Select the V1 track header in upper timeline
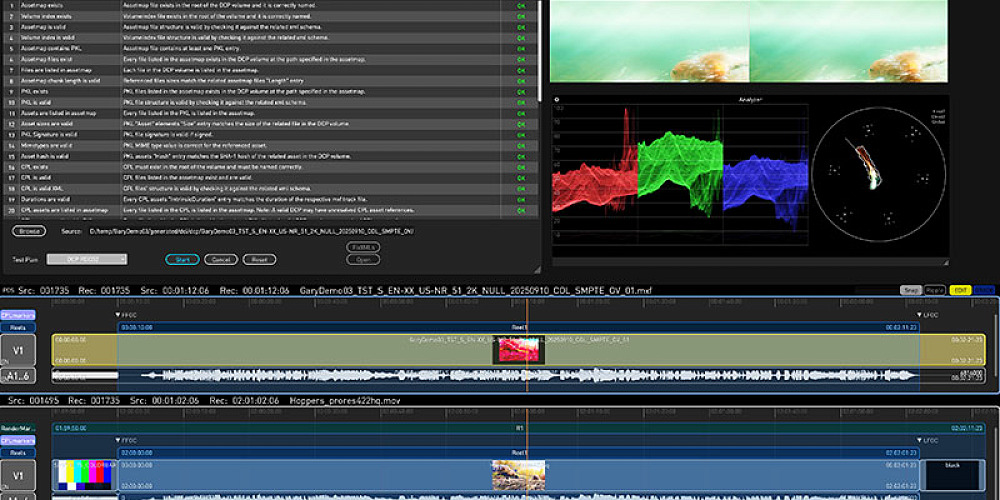 point(19,349)
